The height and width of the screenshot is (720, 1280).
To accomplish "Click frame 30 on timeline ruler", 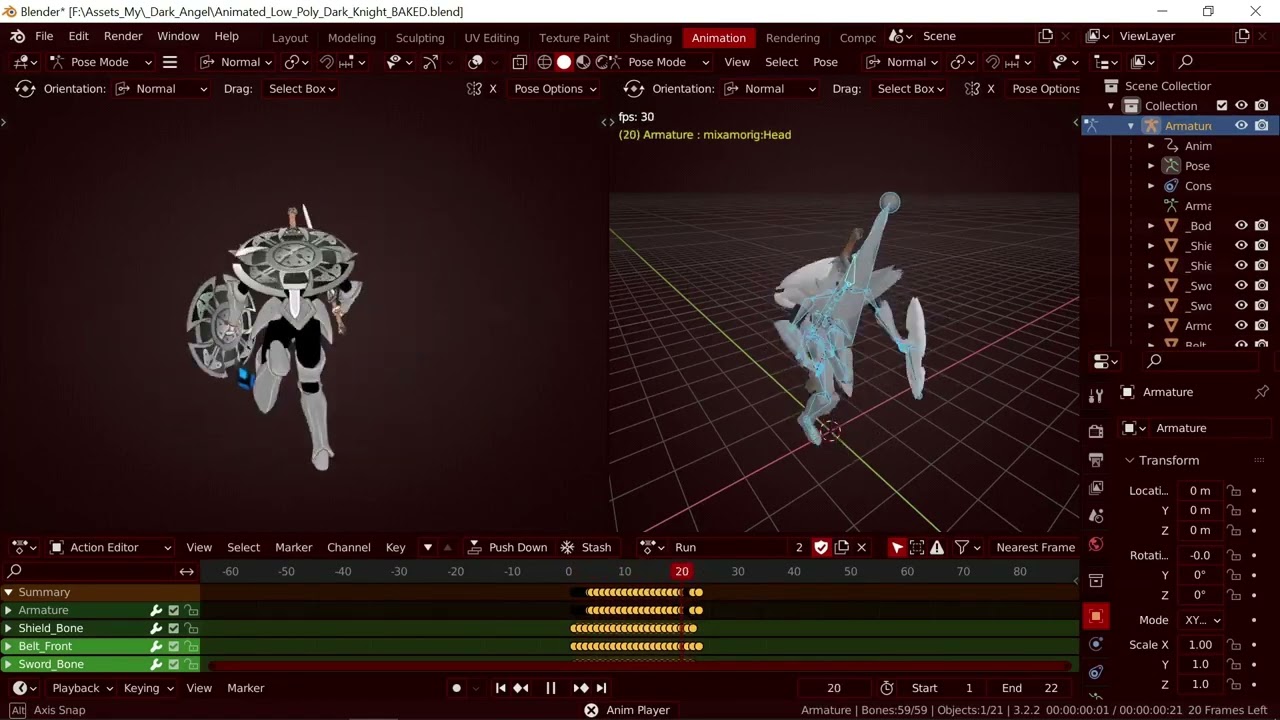I will pyautogui.click(x=738, y=571).
